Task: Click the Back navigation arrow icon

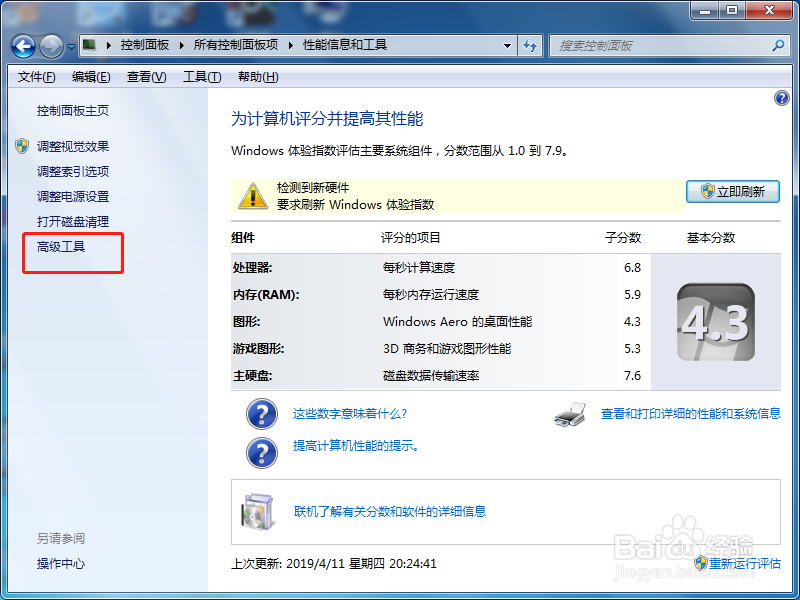Action: [22, 45]
